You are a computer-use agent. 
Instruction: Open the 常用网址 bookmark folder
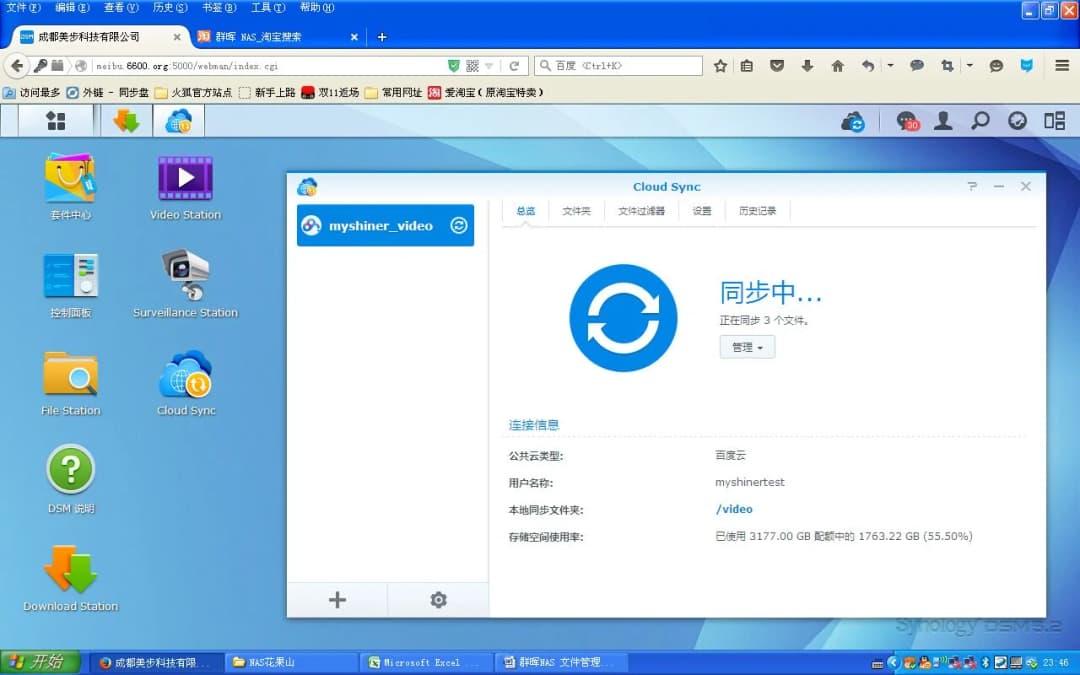click(393, 92)
